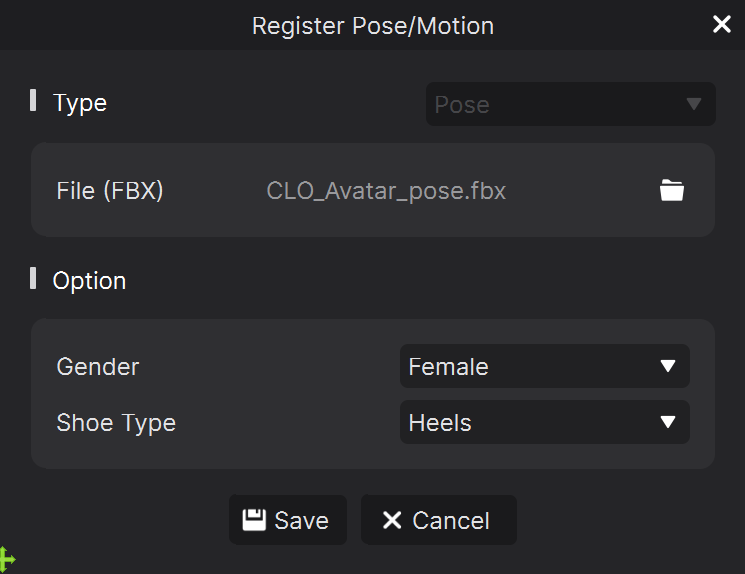The height and width of the screenshot is (574, 745).
Task: Open the Gender dropdown showing Female
Action: tap(544, 366)
